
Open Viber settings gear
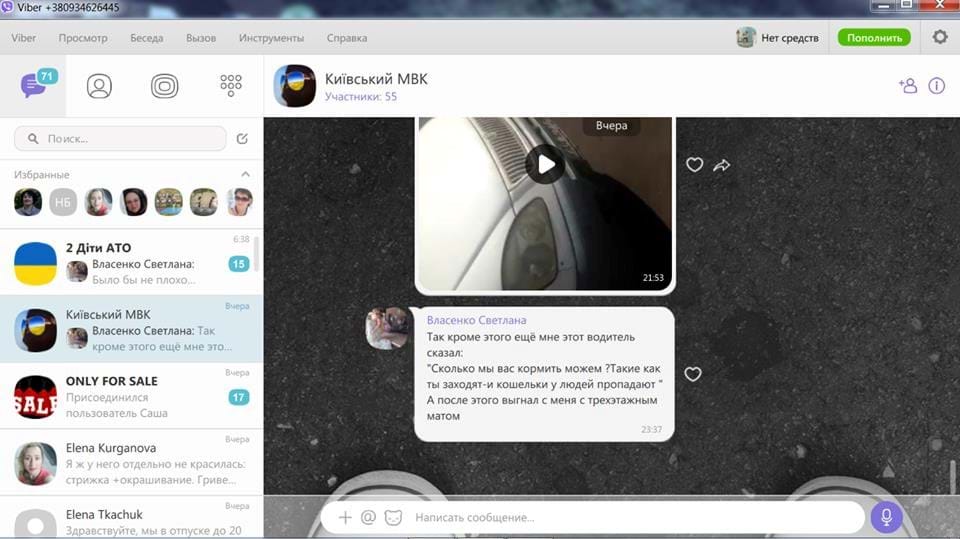[940, 37]
